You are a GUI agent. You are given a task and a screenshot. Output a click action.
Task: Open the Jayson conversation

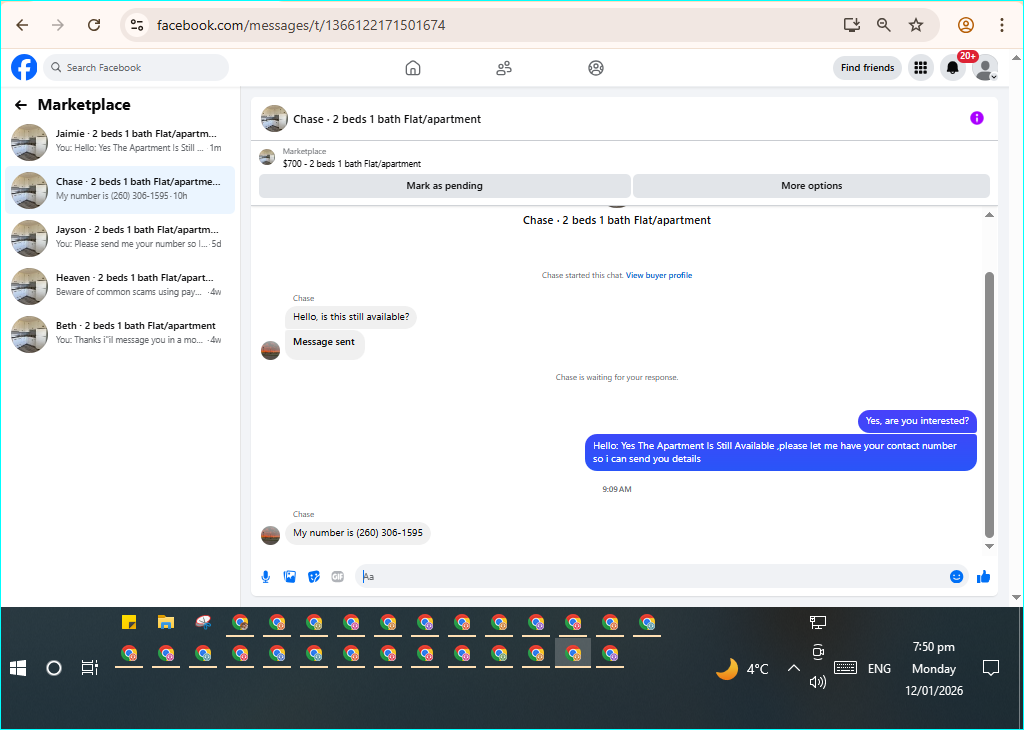(x=120, y=238)
